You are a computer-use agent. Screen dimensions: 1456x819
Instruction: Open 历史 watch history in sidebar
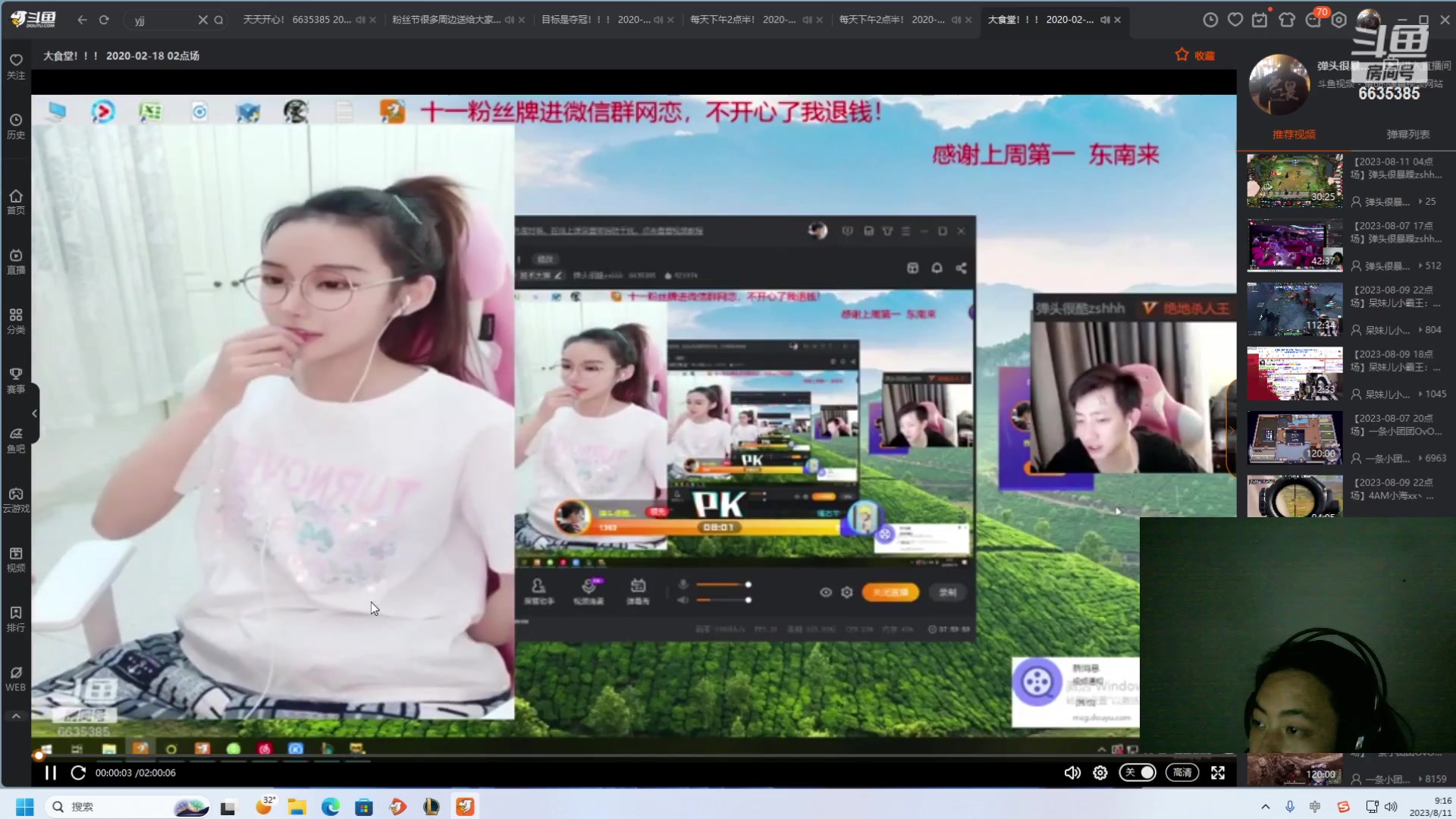tap(16, 127)
